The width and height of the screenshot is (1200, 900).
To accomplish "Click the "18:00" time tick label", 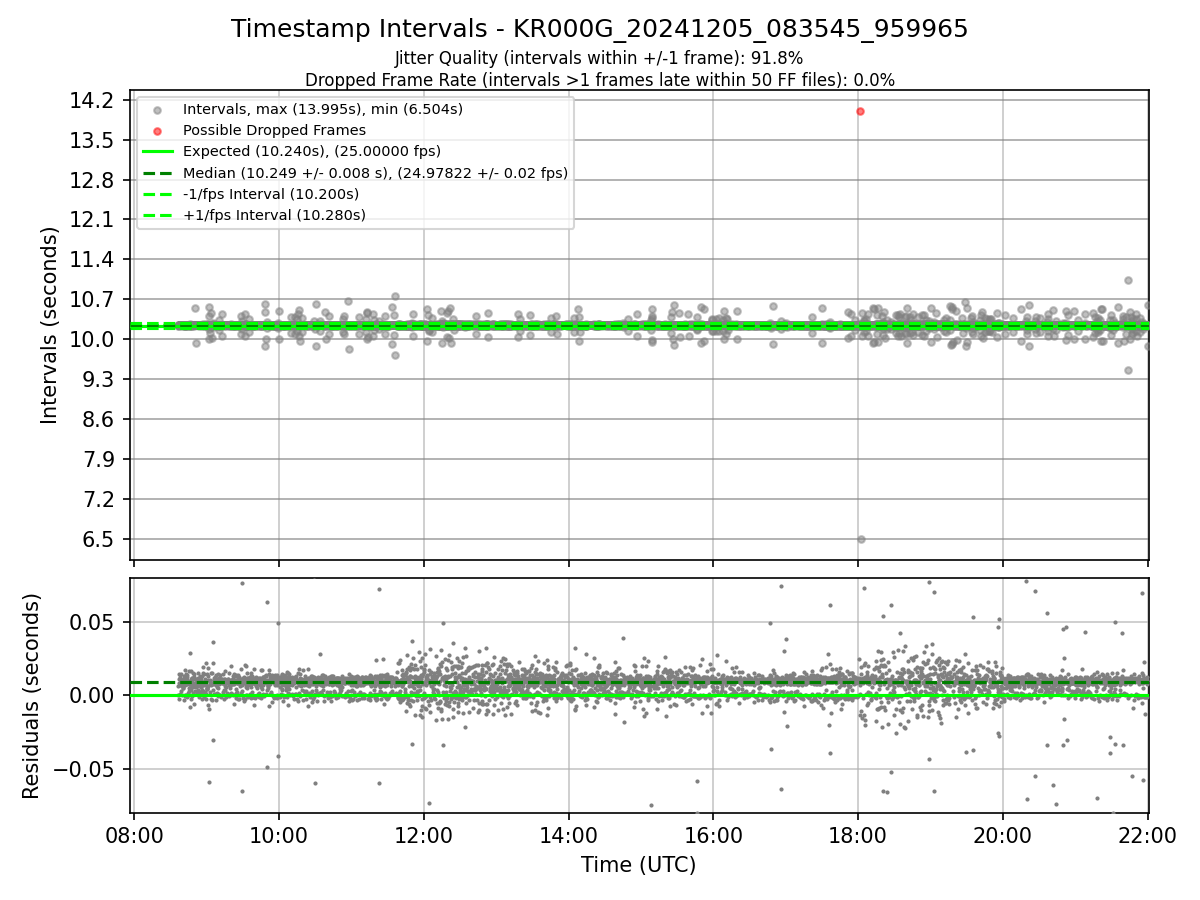I will (x=858, y=836).
